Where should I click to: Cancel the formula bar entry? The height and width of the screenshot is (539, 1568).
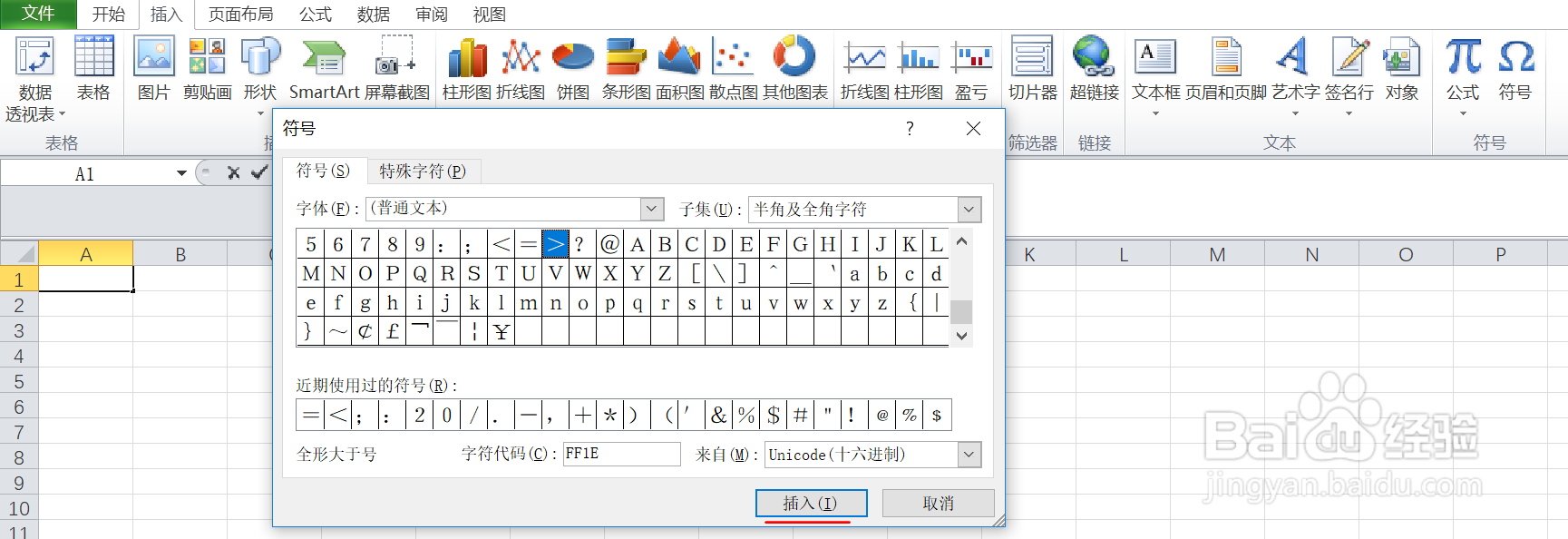click(233, 172)
